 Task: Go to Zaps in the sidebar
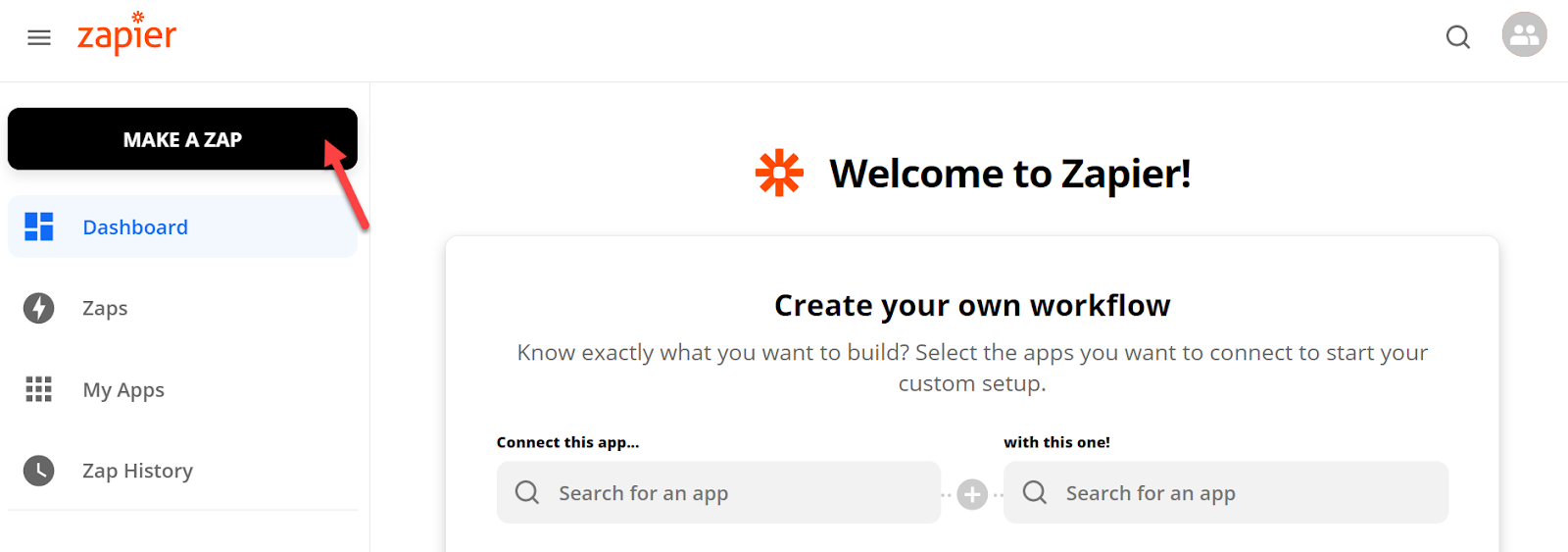[x=182, y=308]
